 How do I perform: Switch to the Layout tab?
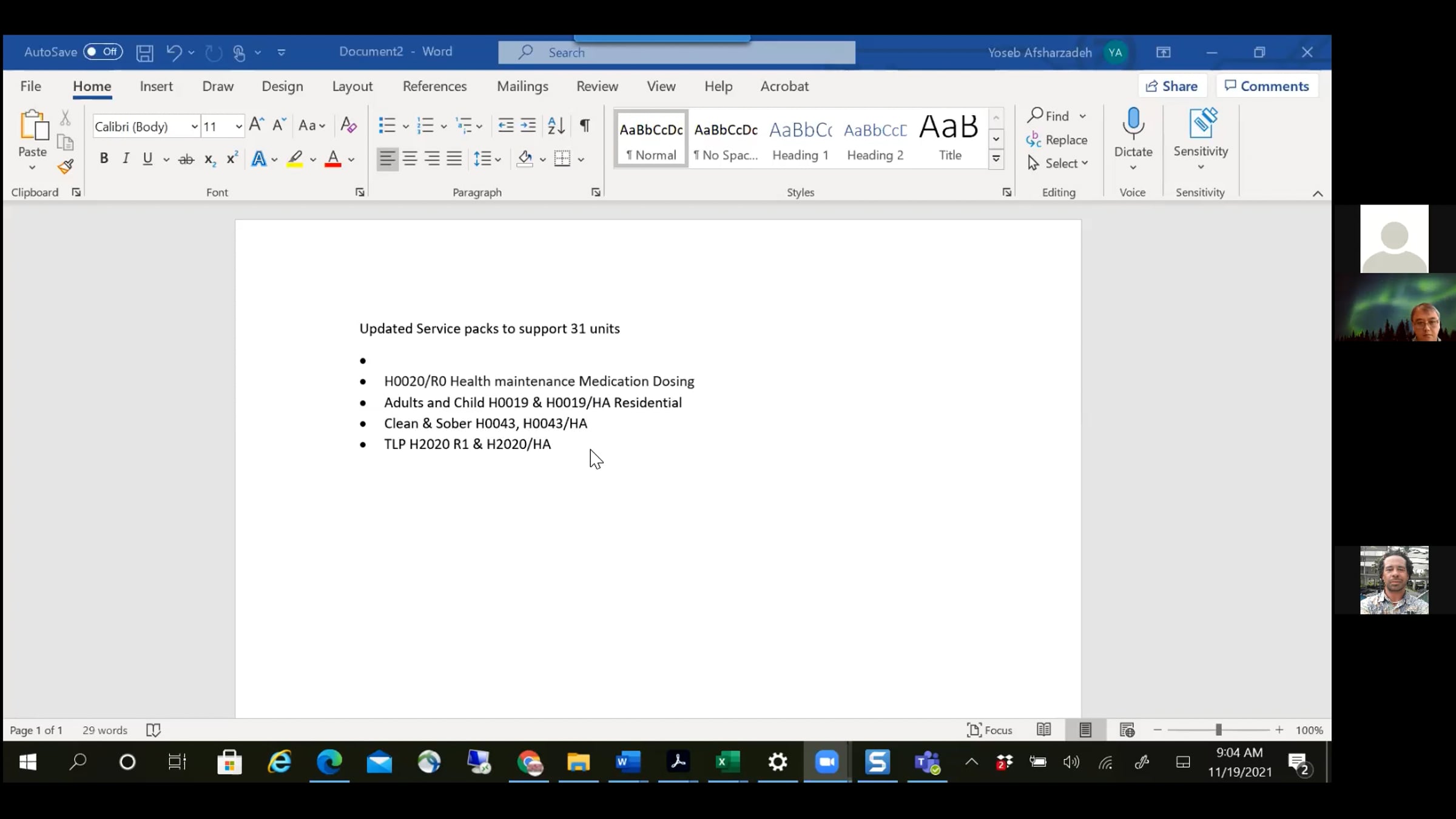352,86
